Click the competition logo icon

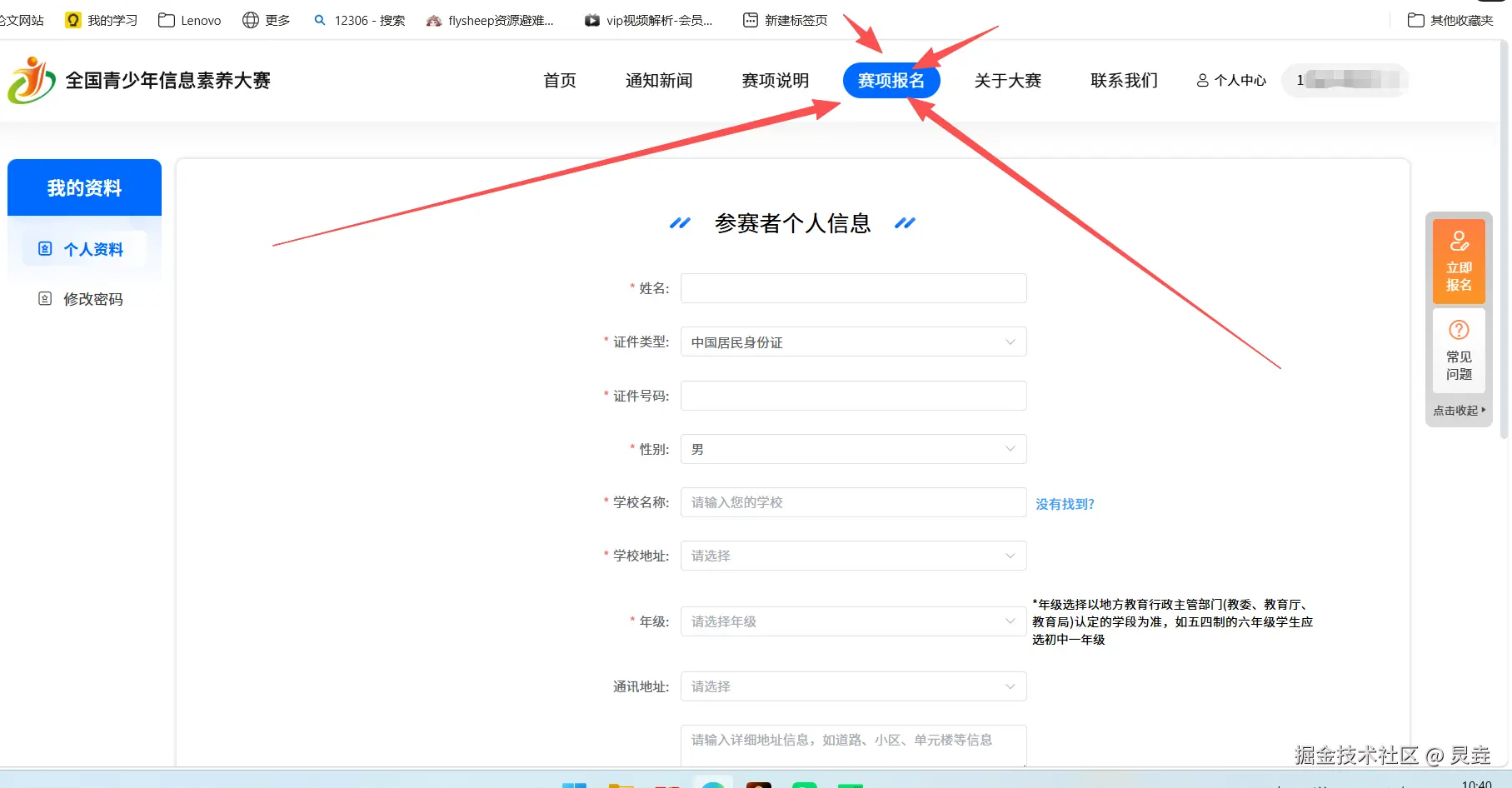pos(32,81)
